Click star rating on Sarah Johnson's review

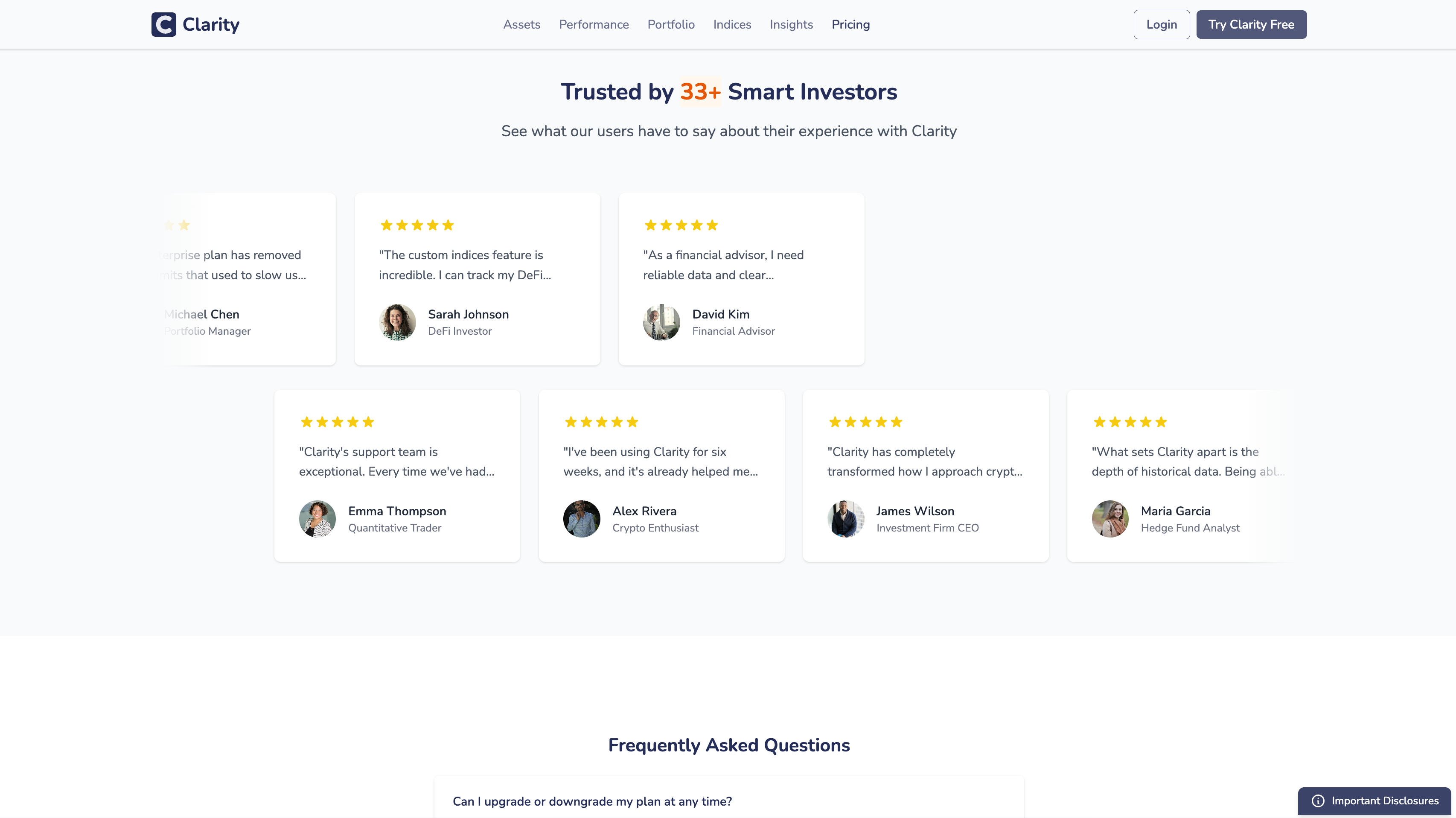[x=416, y=225]
